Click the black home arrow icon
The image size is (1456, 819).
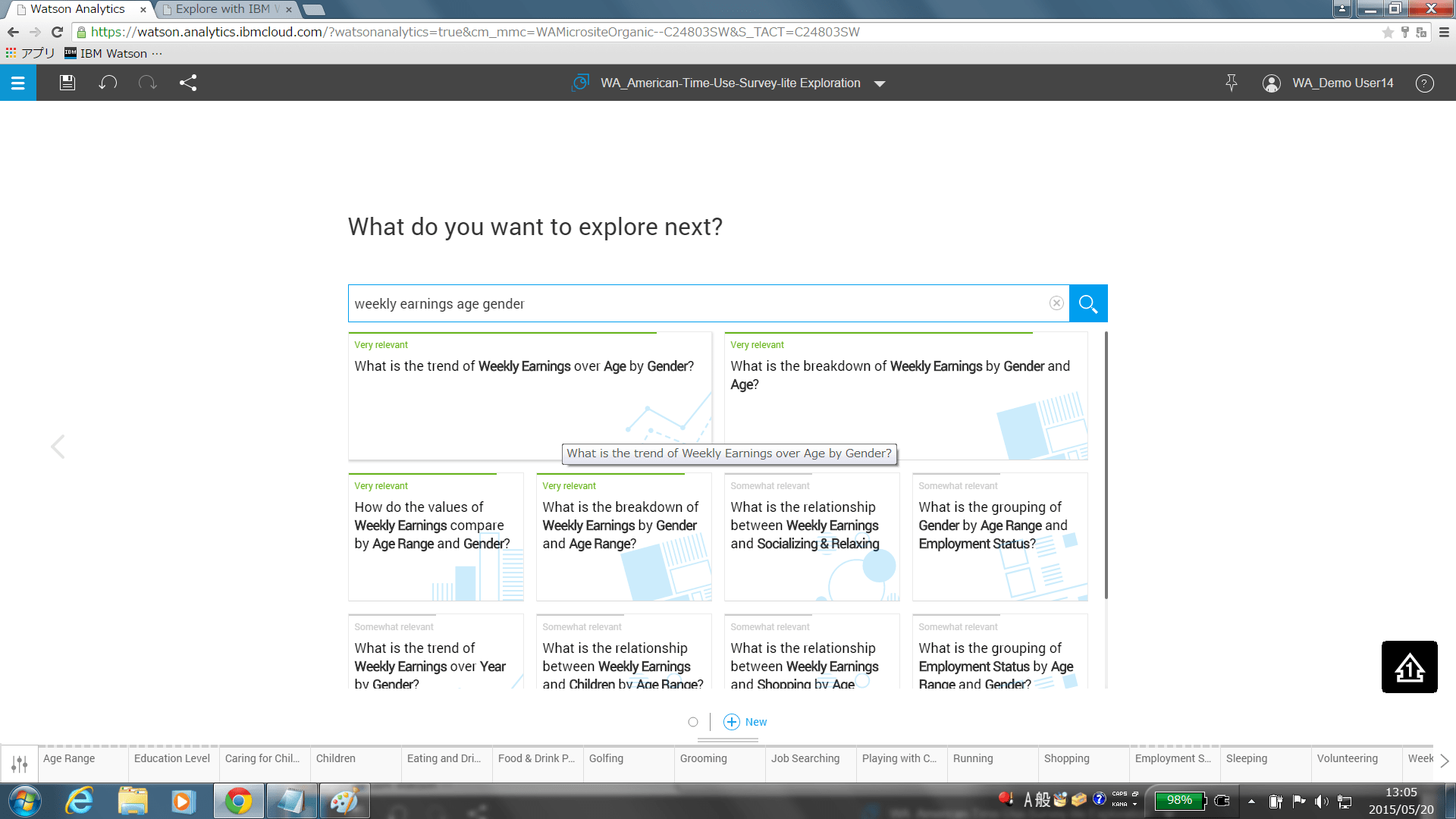[x=1409, y=667]
